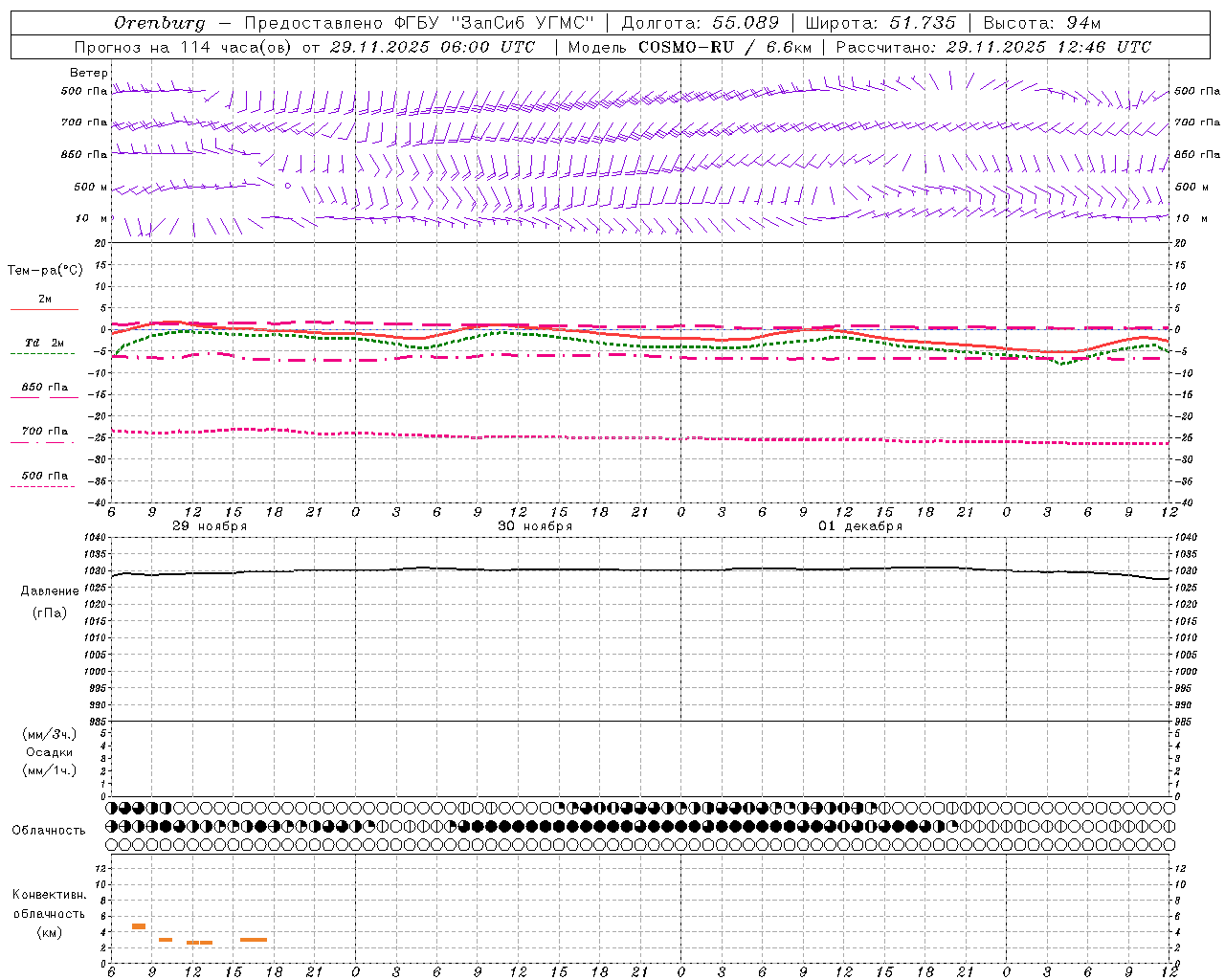This screenshot has height=980, width=1225.
Task: Click the '01 декабря' date label
Action: (860, 526)
